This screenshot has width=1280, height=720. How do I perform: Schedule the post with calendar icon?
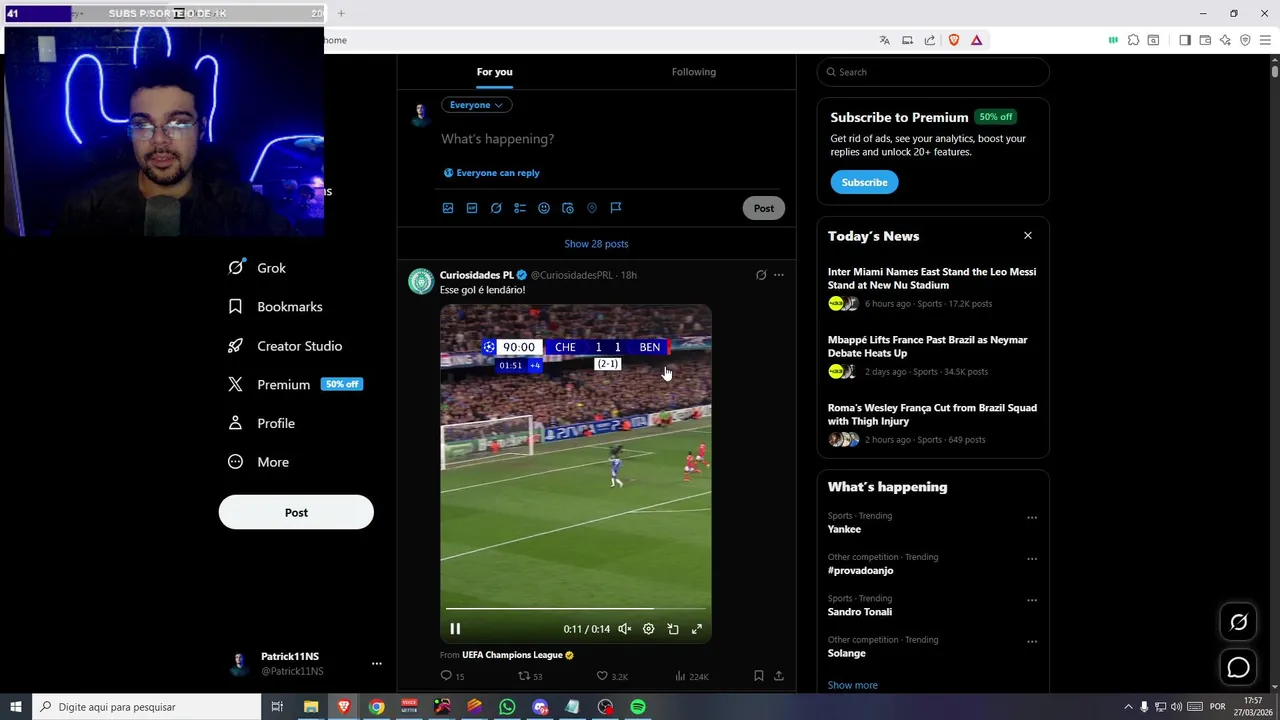click(568, 208)
